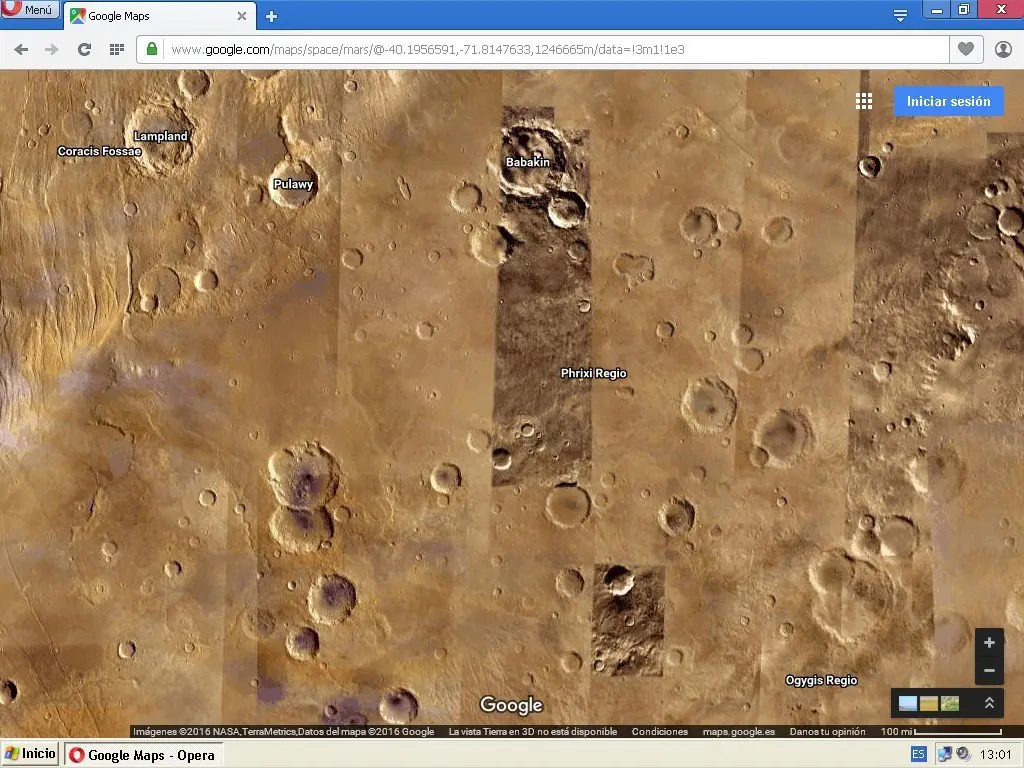
Task: Click the Babakin crater label
Action: [528, 162]
